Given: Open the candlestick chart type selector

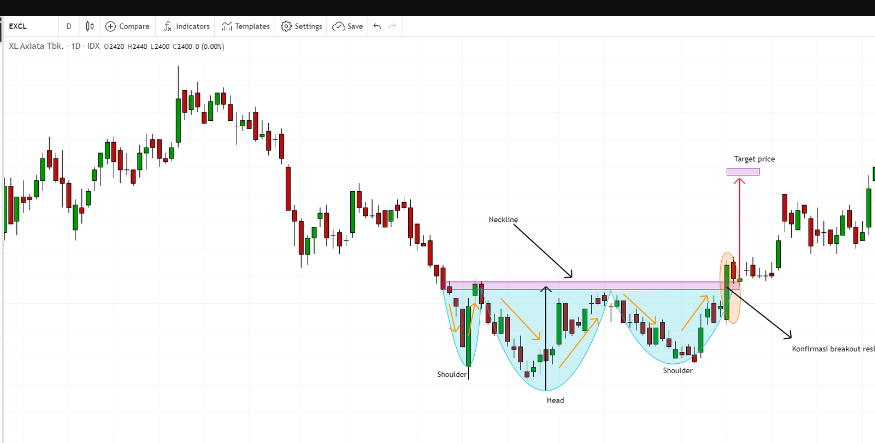Looking at the screenshot, I should pyautogui.click(x=90, y=26).
